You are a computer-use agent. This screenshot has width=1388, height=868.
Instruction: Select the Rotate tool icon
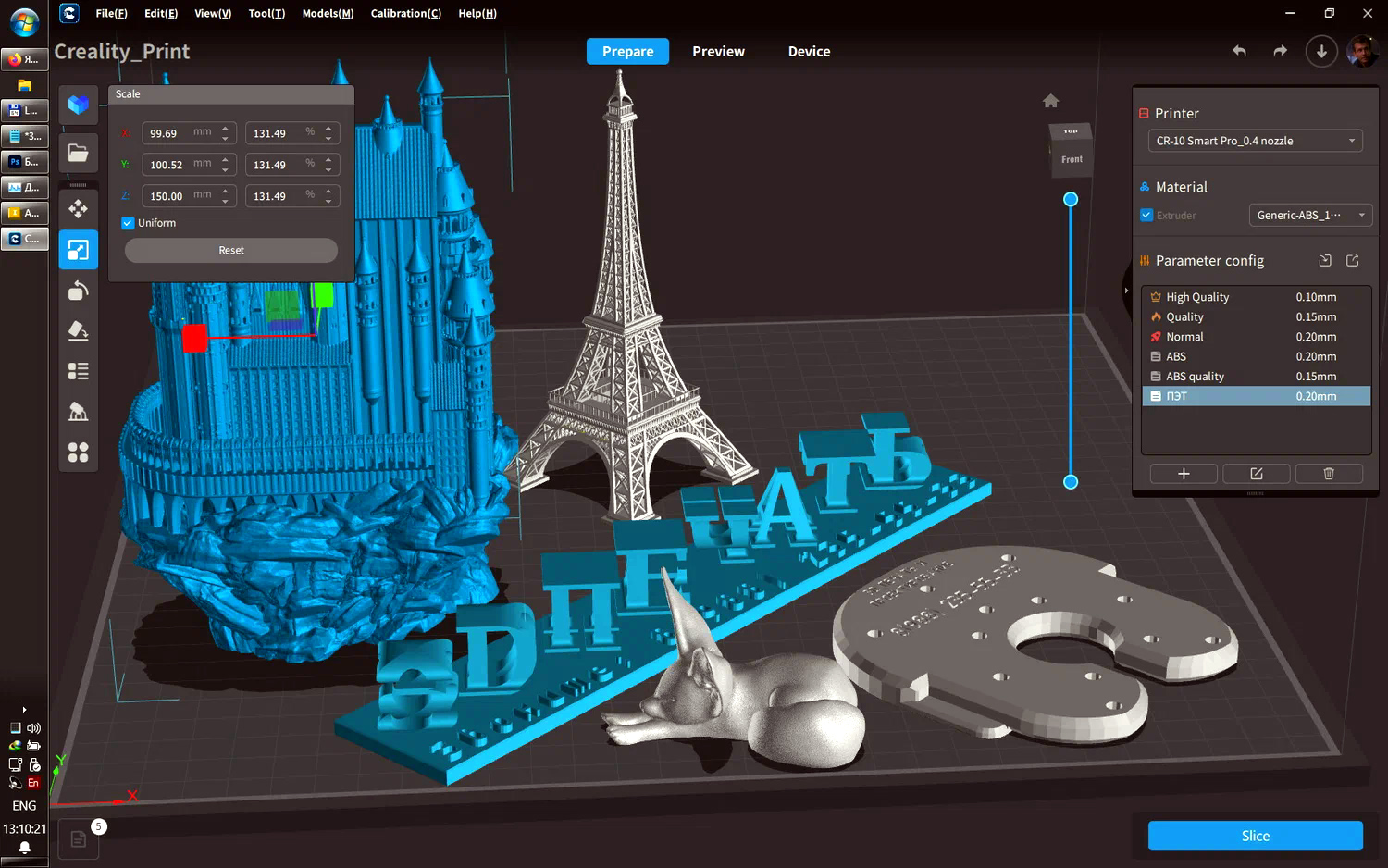click(79, 291)
